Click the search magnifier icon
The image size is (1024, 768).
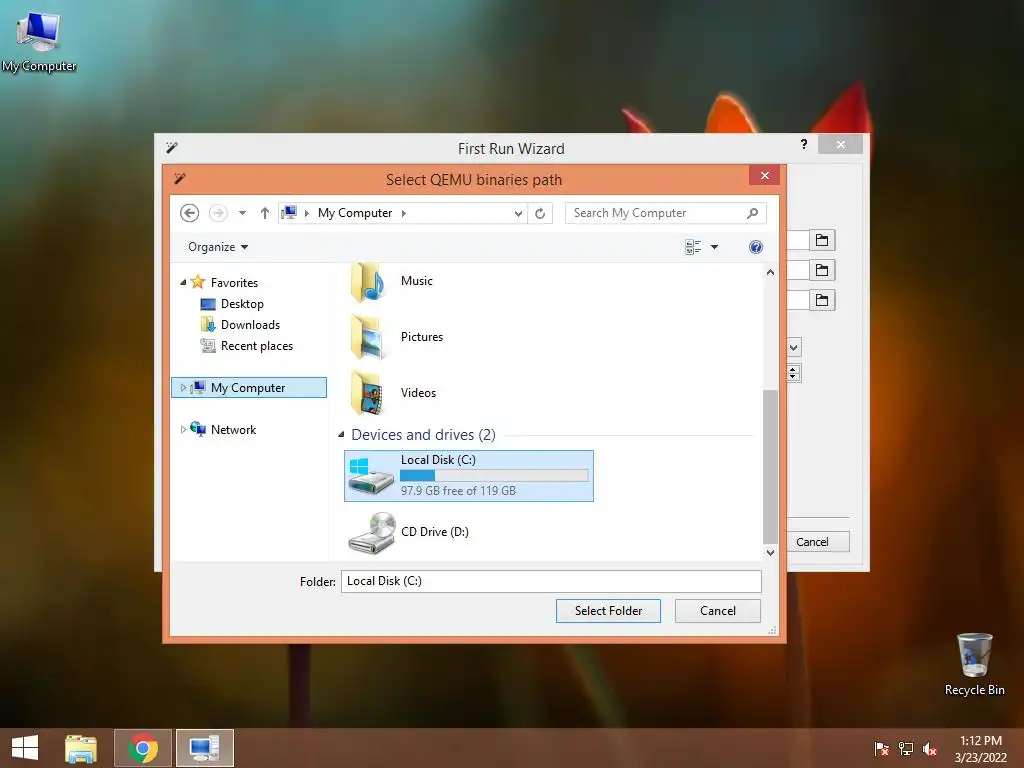(752, 213)
